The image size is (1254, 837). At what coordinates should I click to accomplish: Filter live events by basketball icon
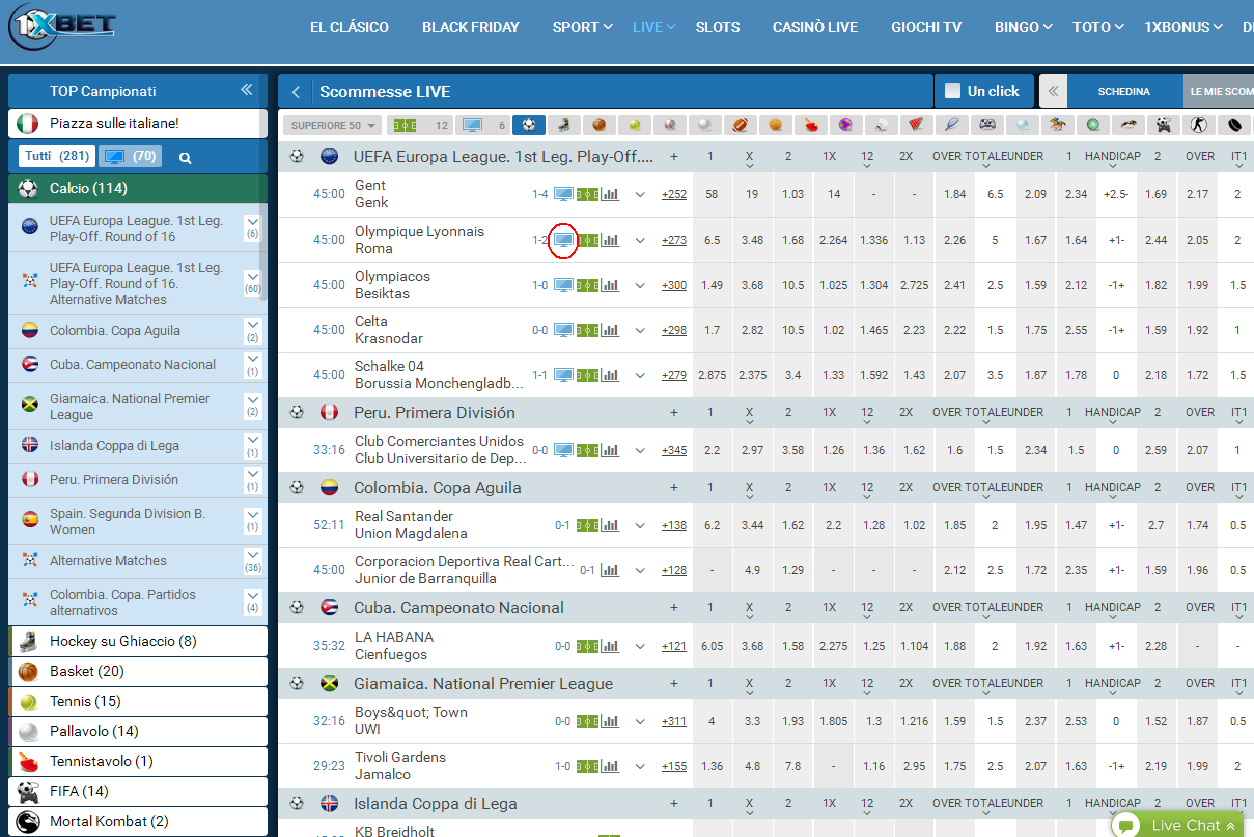click(x=599, y=125)
